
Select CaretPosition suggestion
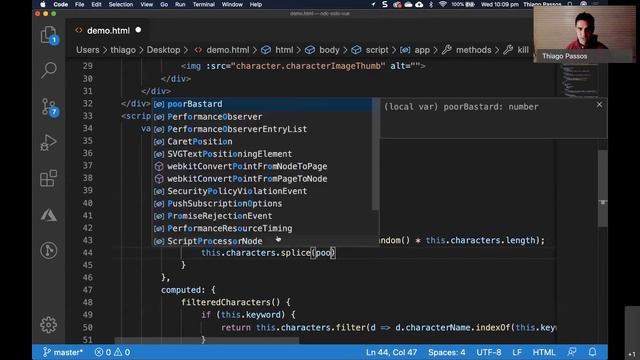(262, 142)
